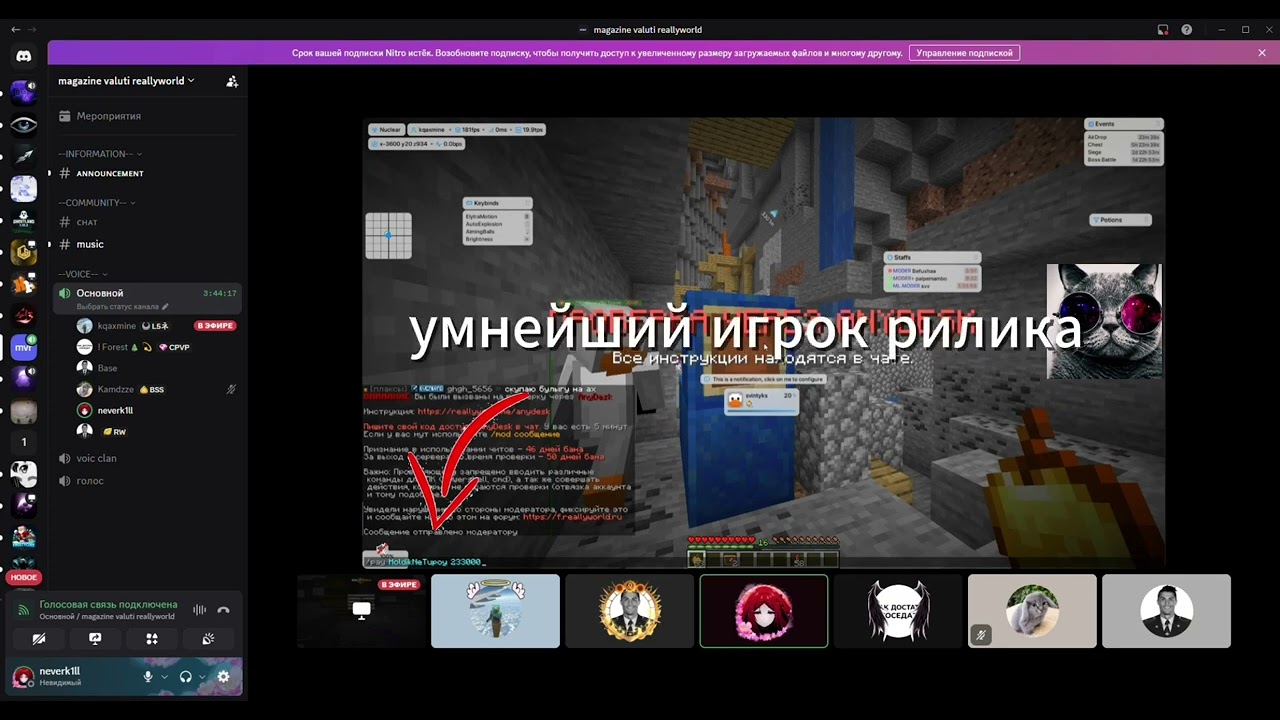Click Управление подпиской button
The image size is (1280, 720).
(x=964, y=53)
